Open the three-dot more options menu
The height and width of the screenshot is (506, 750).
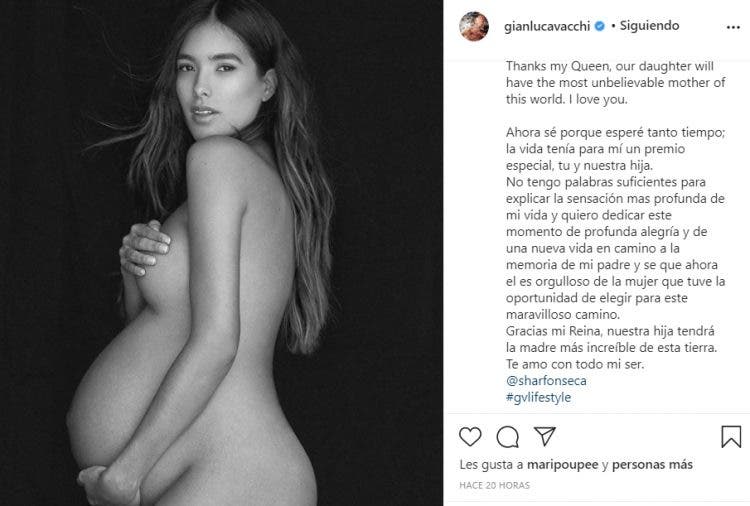733,27
